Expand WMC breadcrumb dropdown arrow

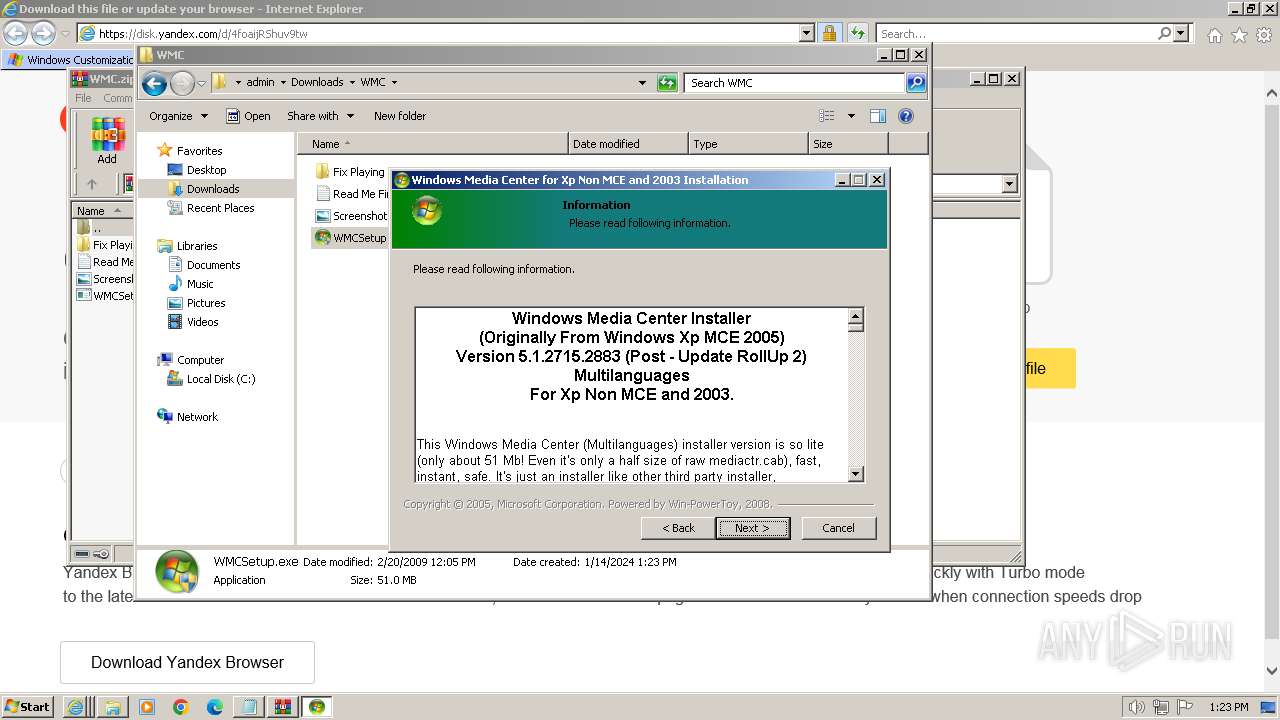pos(394,83)
